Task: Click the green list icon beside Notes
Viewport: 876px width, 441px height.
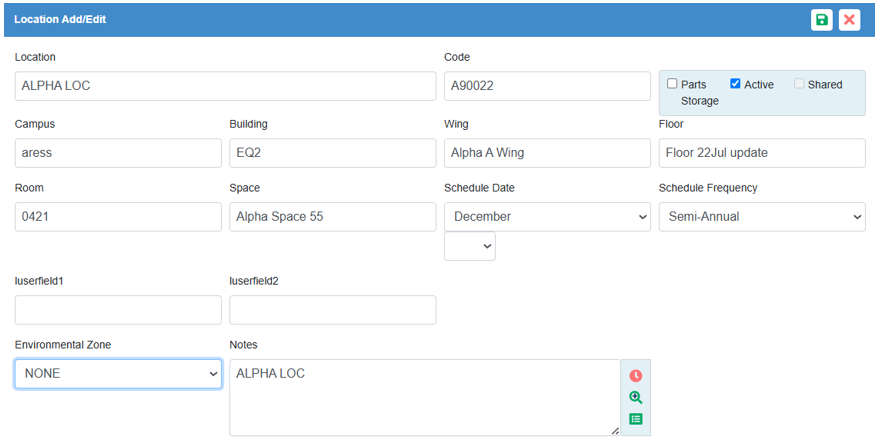Action: (635, 419)
